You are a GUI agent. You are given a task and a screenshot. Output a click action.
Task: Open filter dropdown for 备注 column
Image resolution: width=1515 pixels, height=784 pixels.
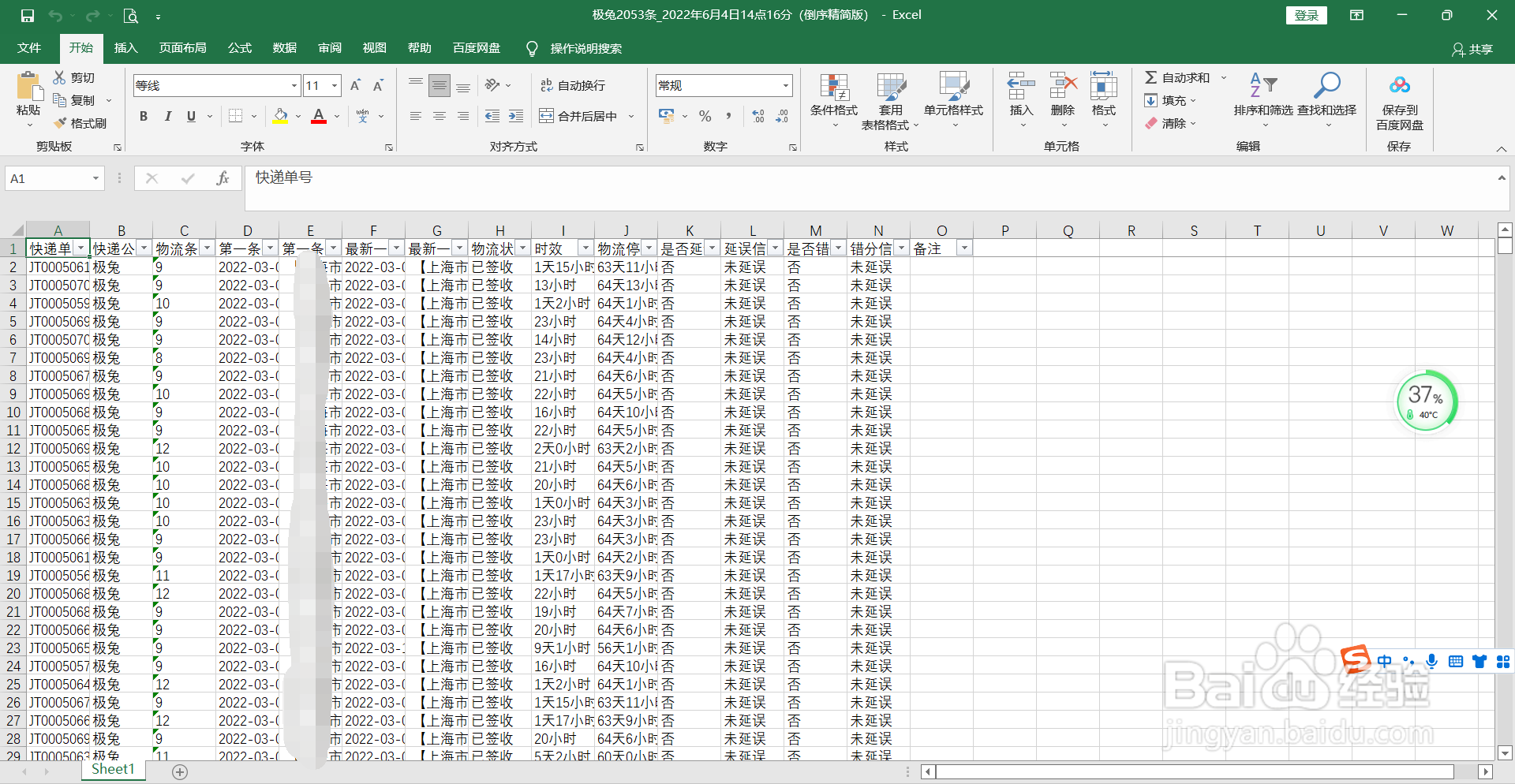point(964,248)
